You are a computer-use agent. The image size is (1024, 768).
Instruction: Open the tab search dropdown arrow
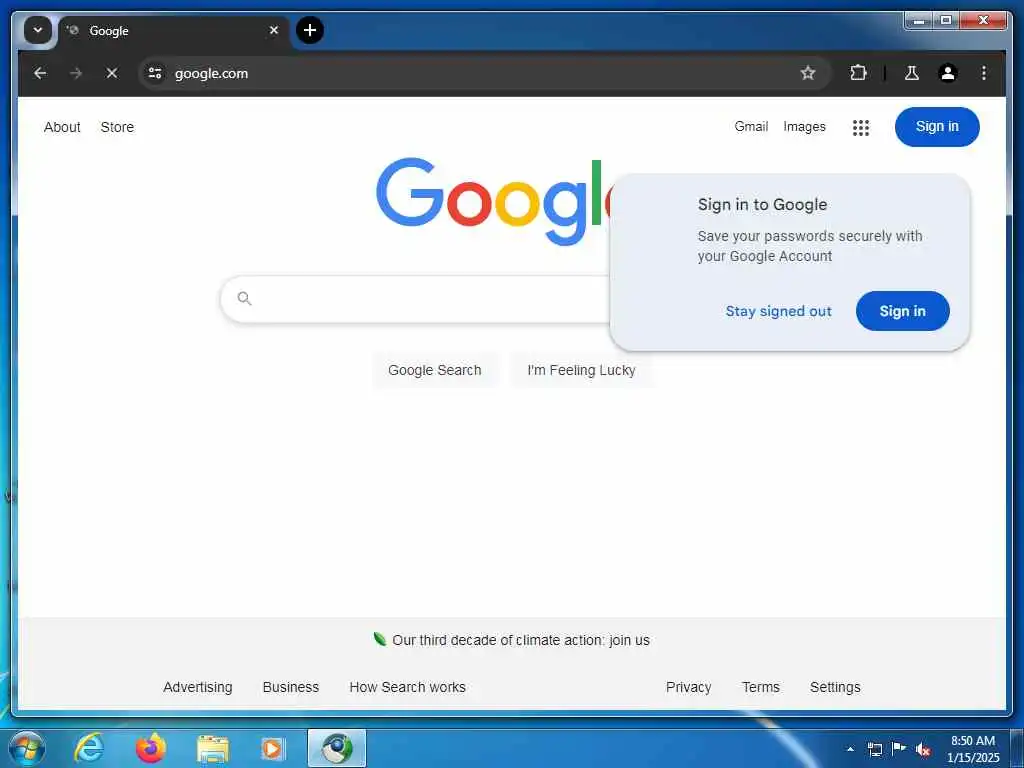click(x=38, y=30)
